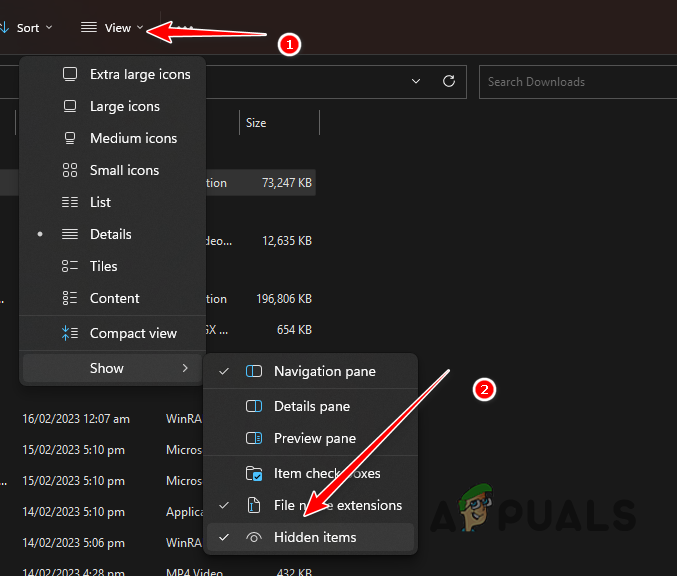677x576 pixels.
Task: Select the file row sized 654 KB
Action: tap(261, 330)
